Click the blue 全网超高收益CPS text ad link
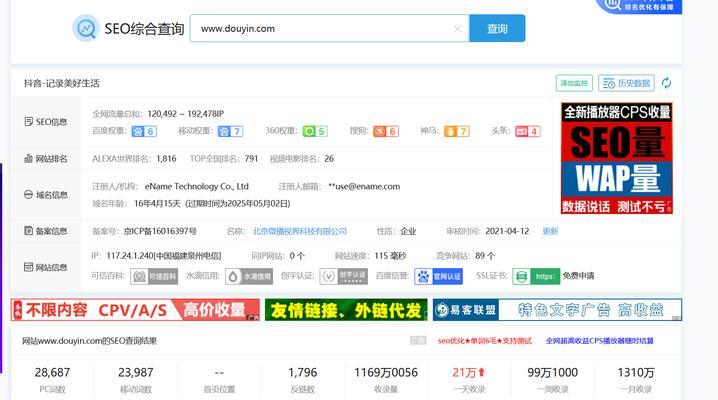The image size is (718, 400). (600, 341)
